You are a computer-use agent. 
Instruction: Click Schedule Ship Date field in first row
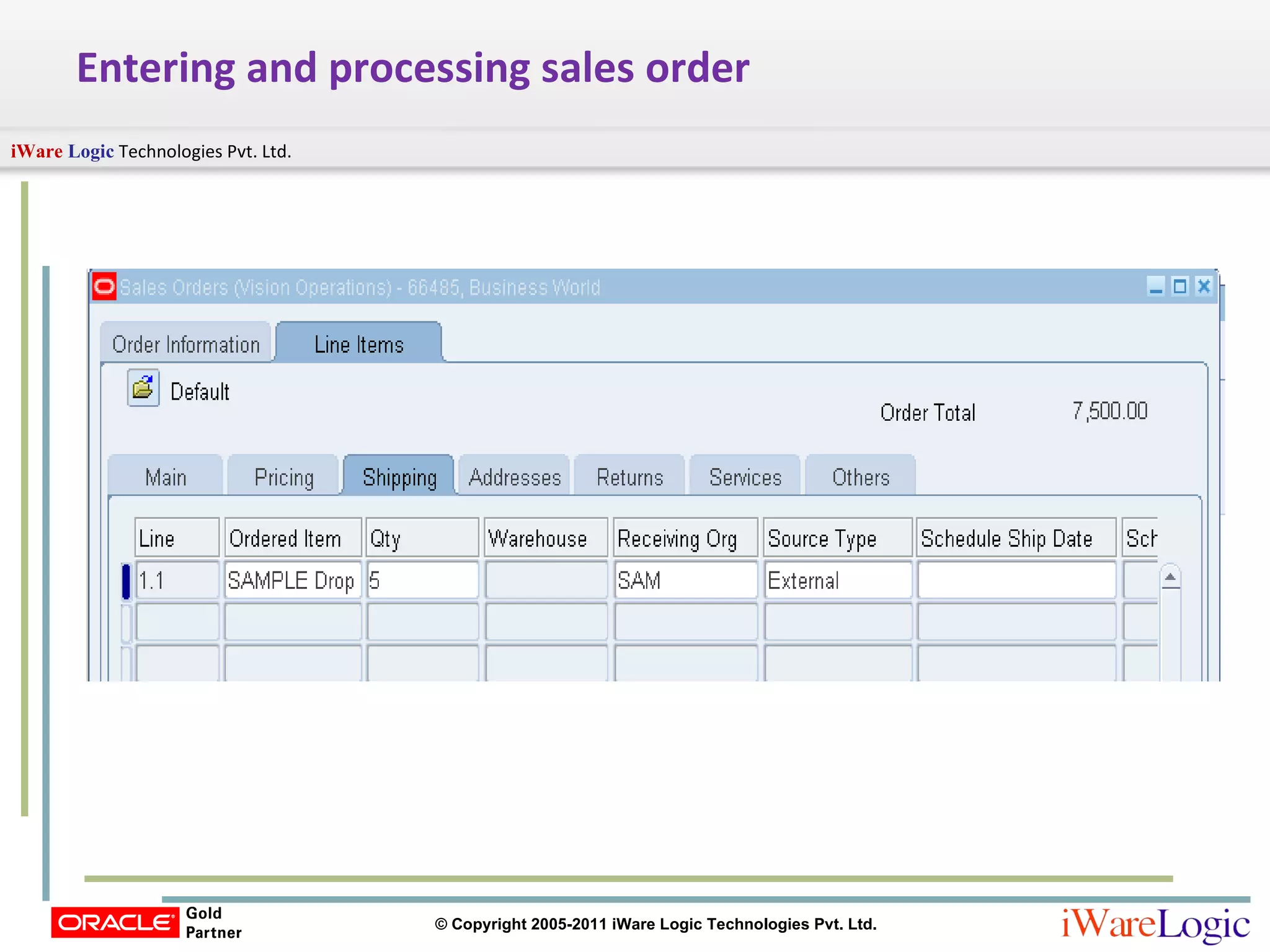pos(1016,580)
